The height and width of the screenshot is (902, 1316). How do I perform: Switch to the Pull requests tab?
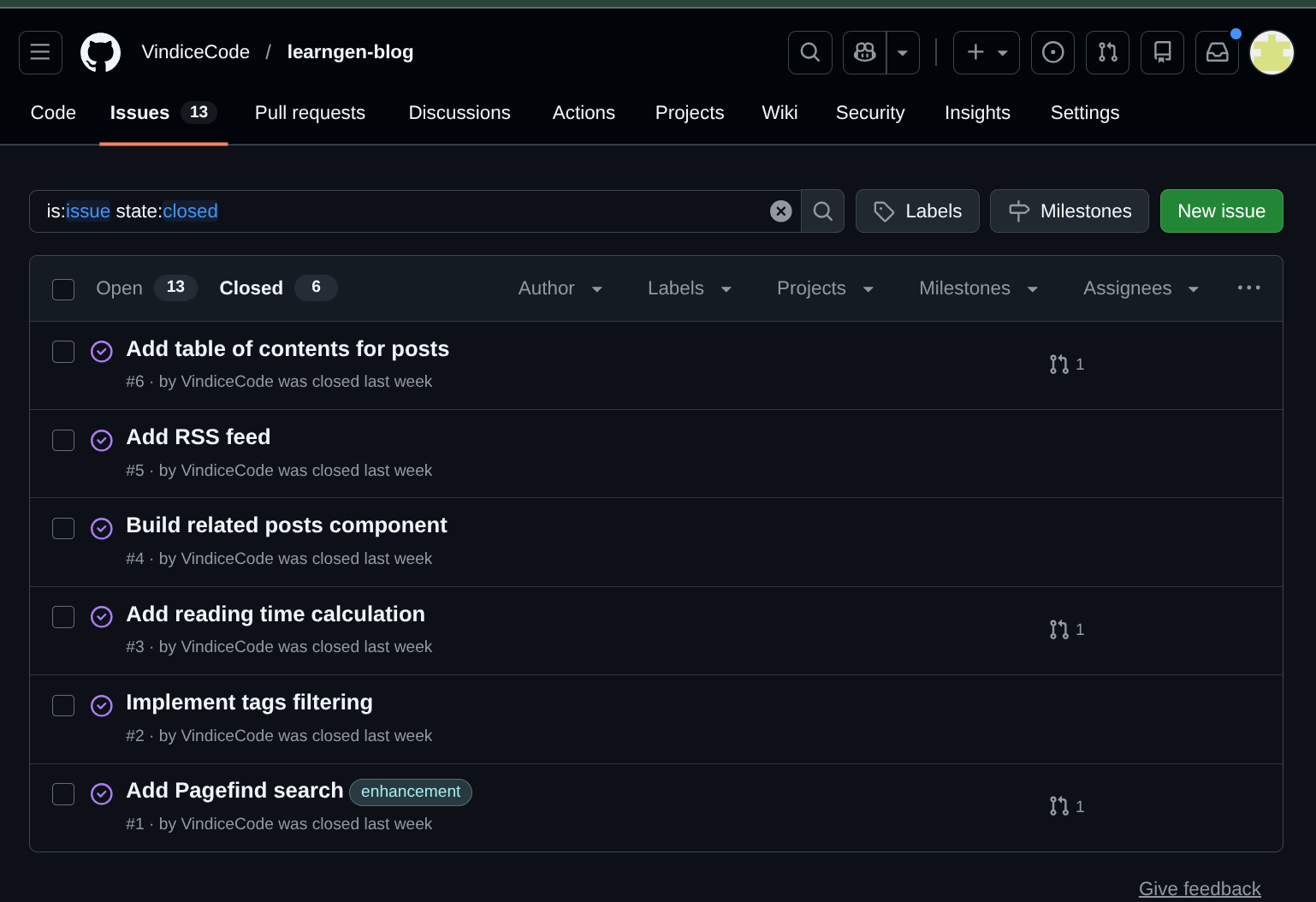click(x=309, y=112)
